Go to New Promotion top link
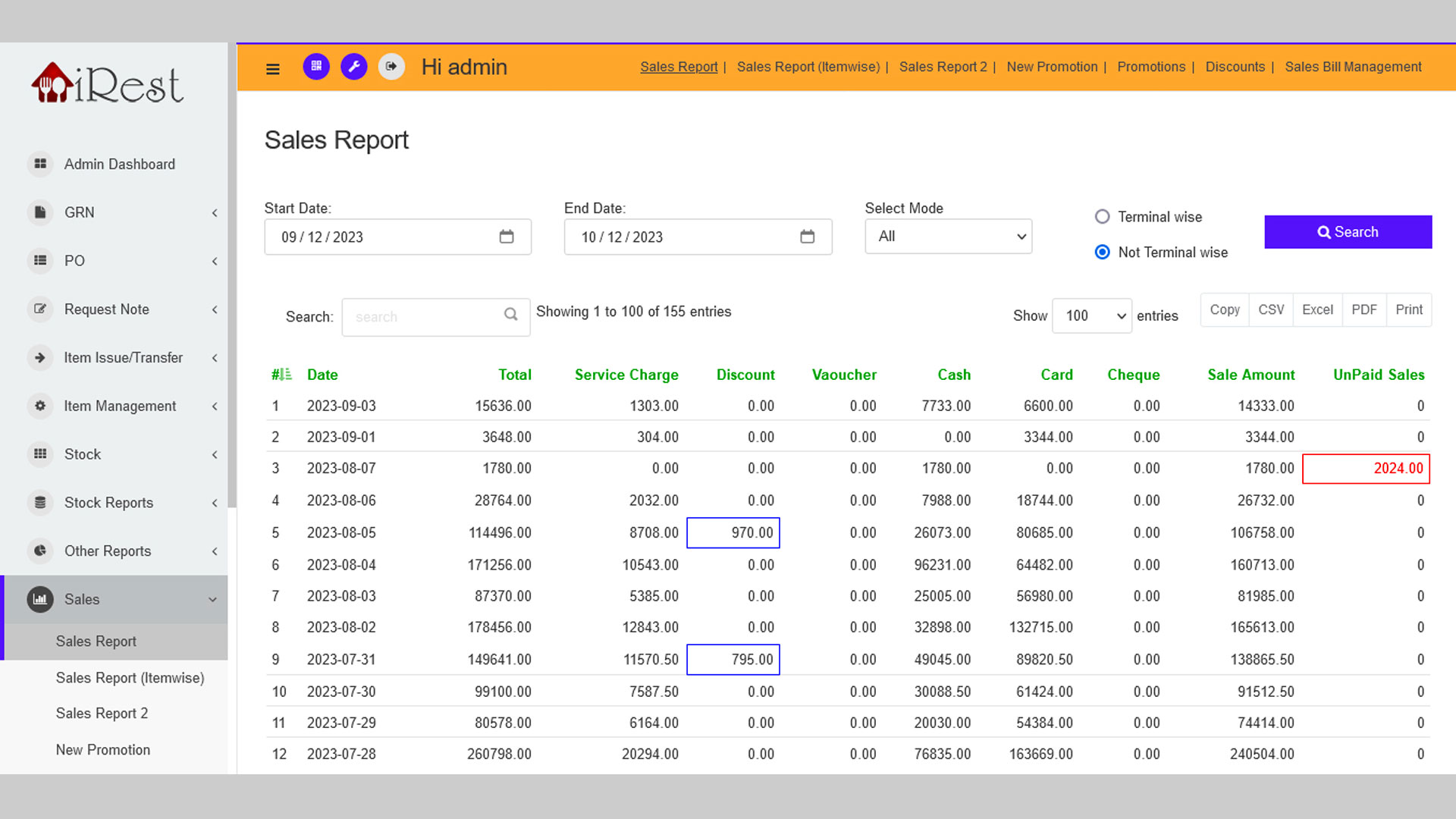The image size is (1456, 819). pyautogui.click(x=1052, y=67)
